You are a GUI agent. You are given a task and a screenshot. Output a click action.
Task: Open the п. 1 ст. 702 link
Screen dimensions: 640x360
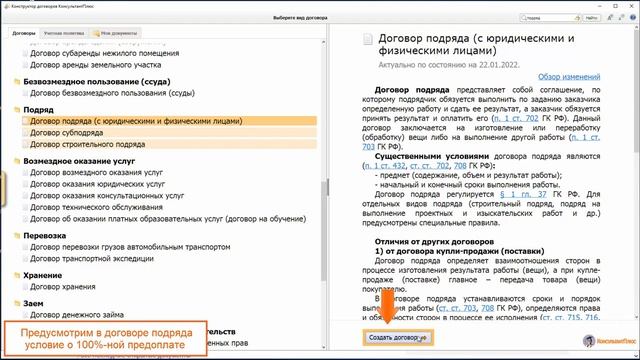coord(516,118)
